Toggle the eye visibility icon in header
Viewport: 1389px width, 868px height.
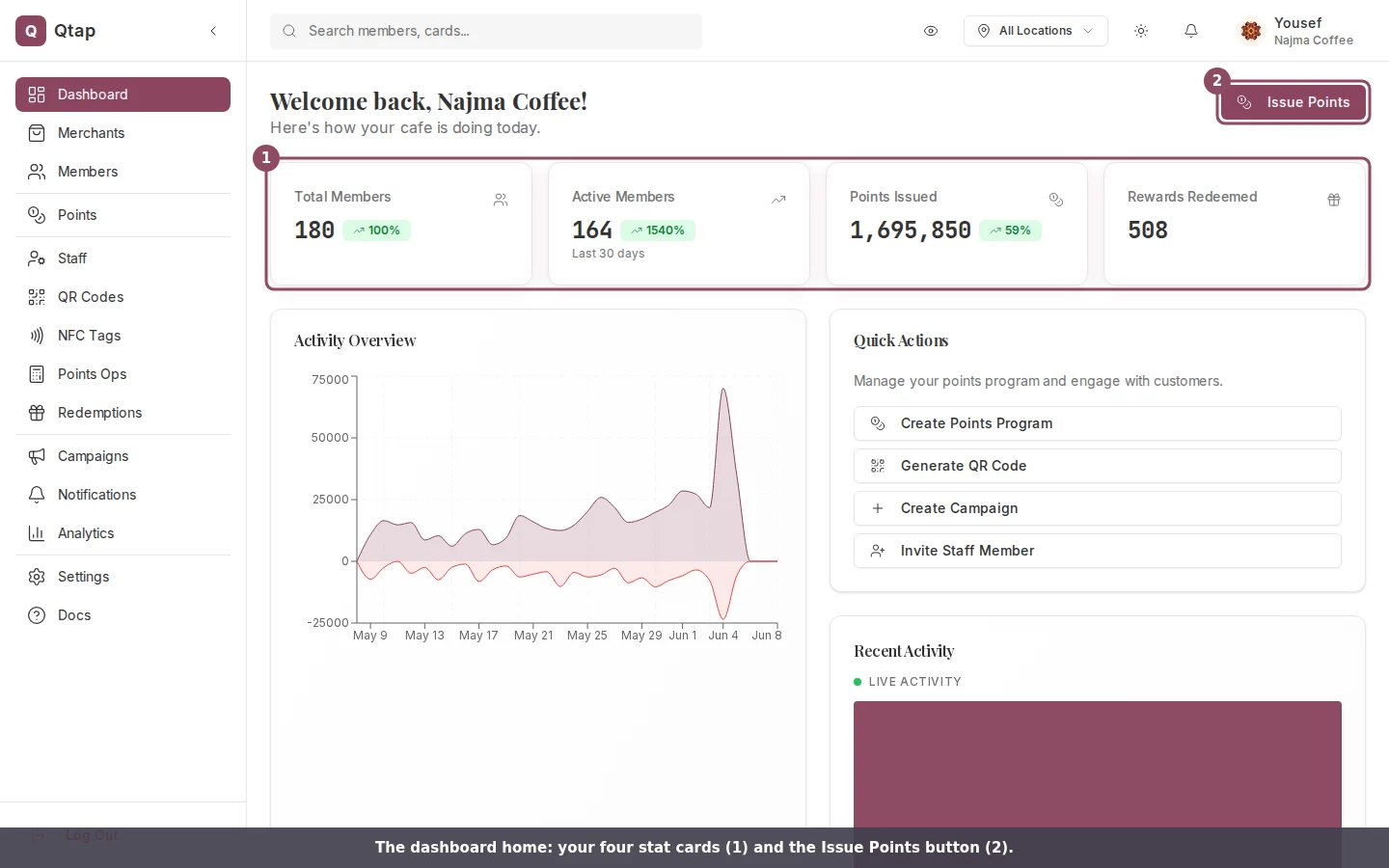pyautogui.click(x=931, y=31)
